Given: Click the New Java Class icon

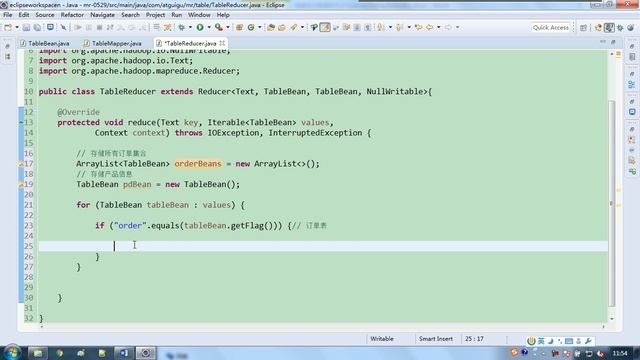Looking at the screenshot, I should click(x=251, y=27).
